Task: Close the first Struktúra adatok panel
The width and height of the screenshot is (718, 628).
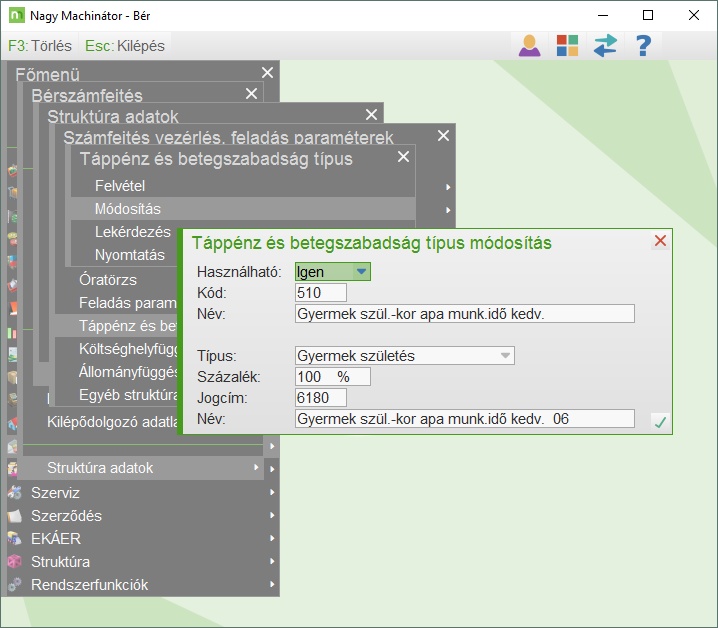Action: (x=371, y=115)
